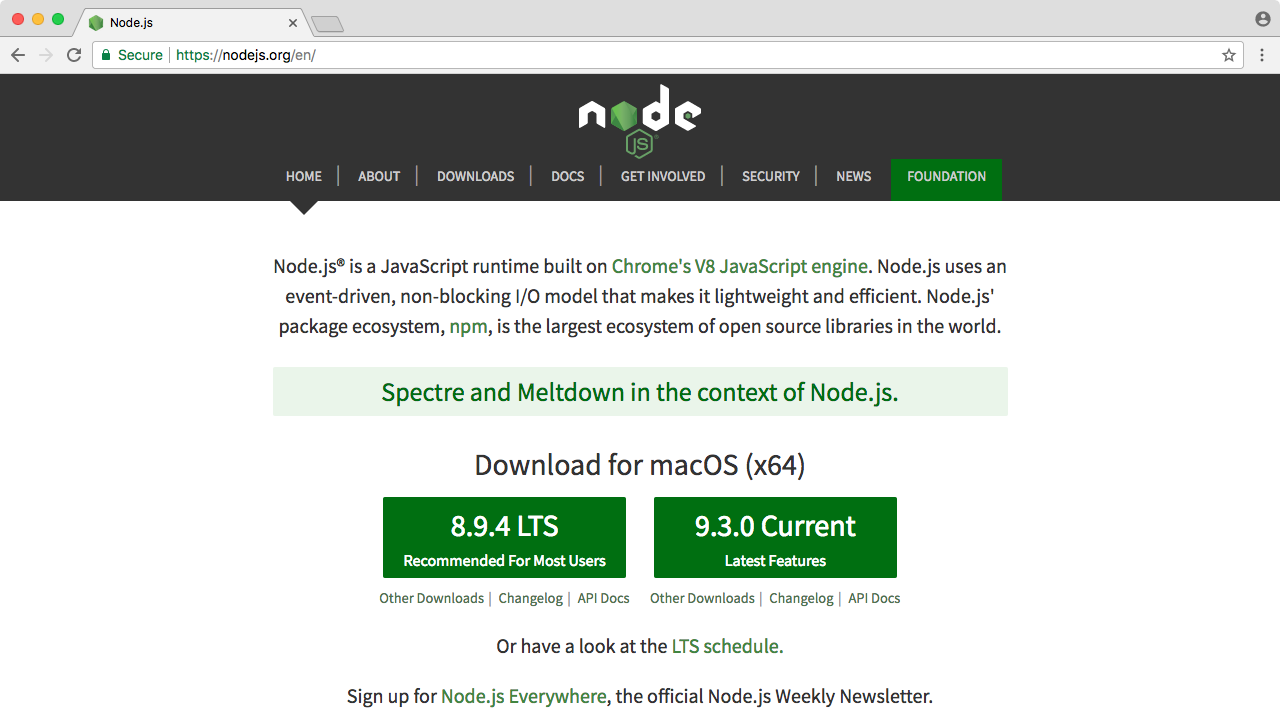Bookmark this page with the star
The width and height of the screenshot is (1280, 721).
pos(1229,55)
